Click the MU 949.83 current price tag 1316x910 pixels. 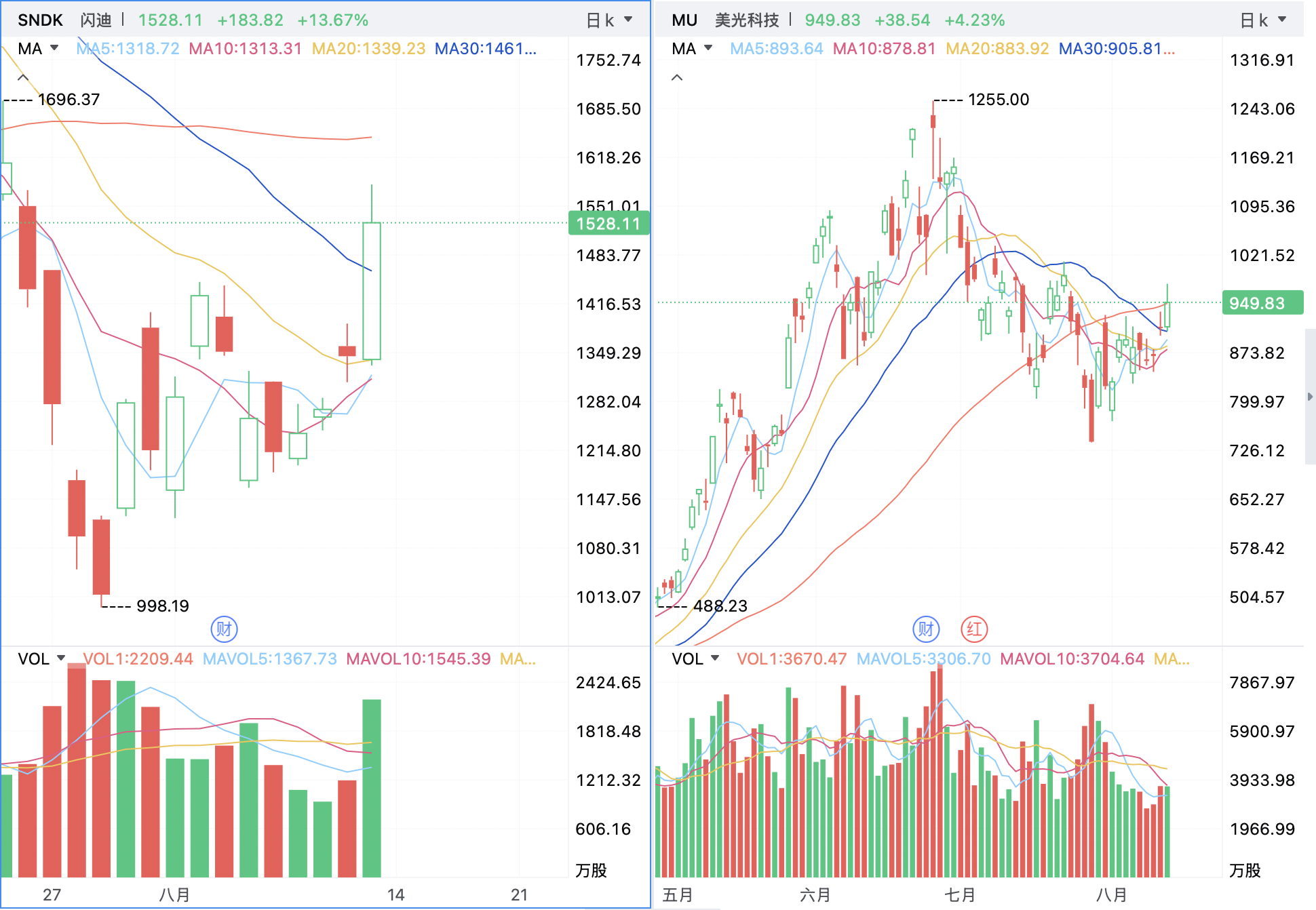pyautogui.click(x=1262, y=303)
